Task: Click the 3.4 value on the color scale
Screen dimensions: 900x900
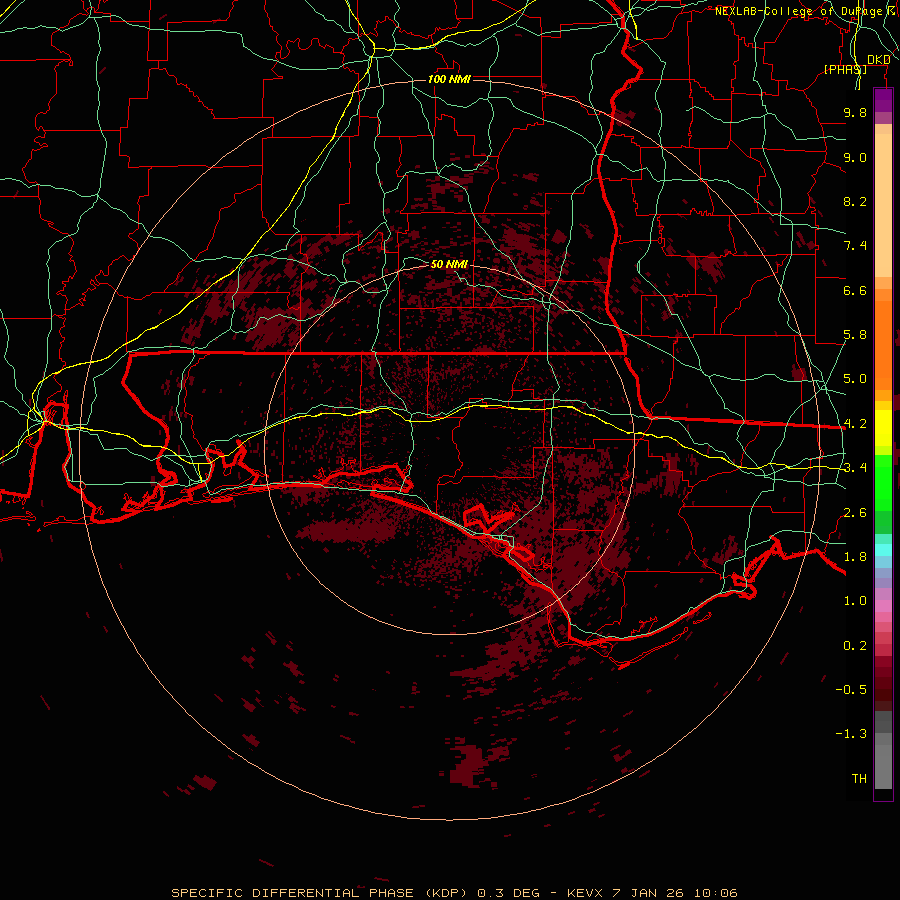Action: tap(855, 468)
